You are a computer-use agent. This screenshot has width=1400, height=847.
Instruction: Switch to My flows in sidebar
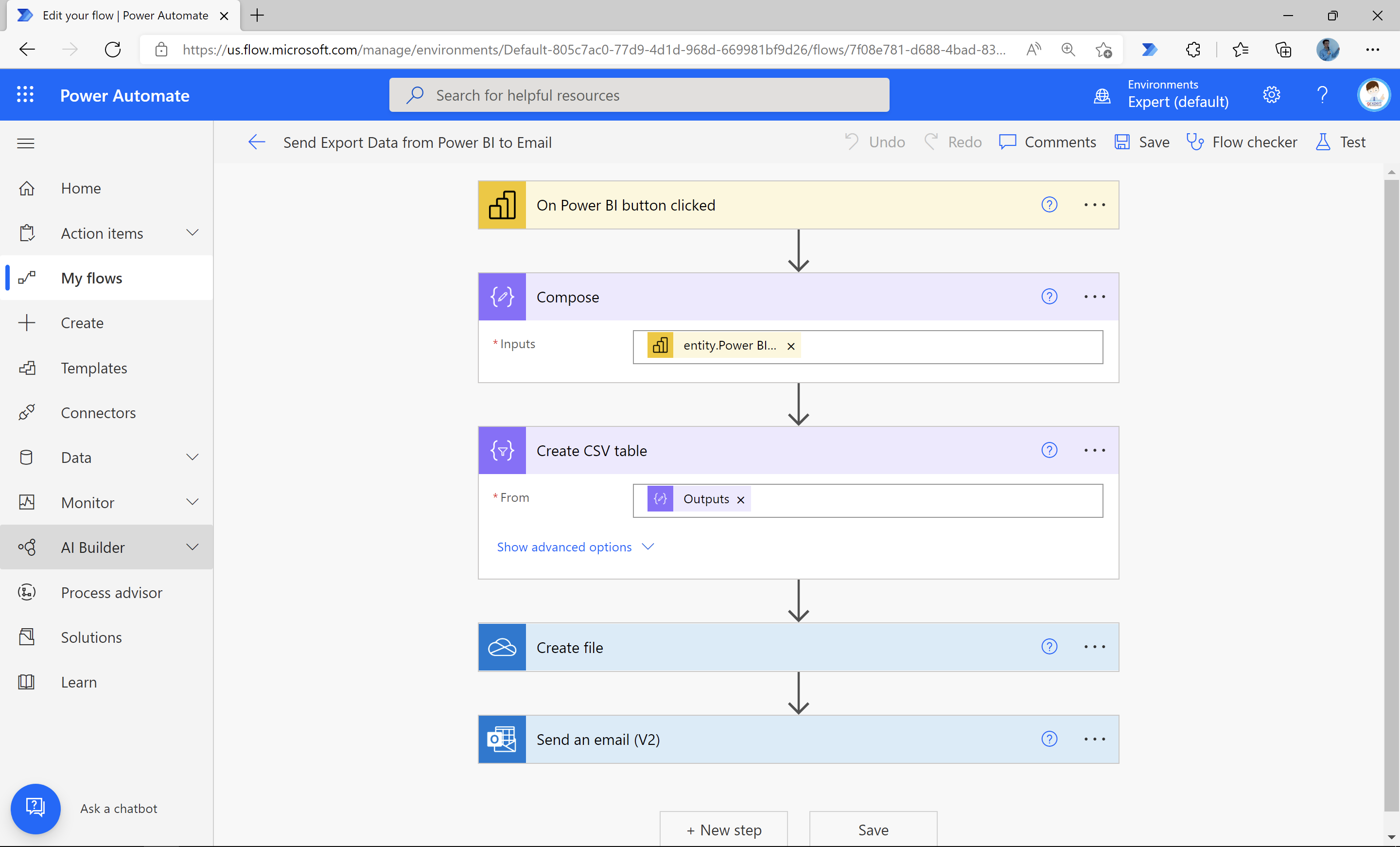point(91,278)
